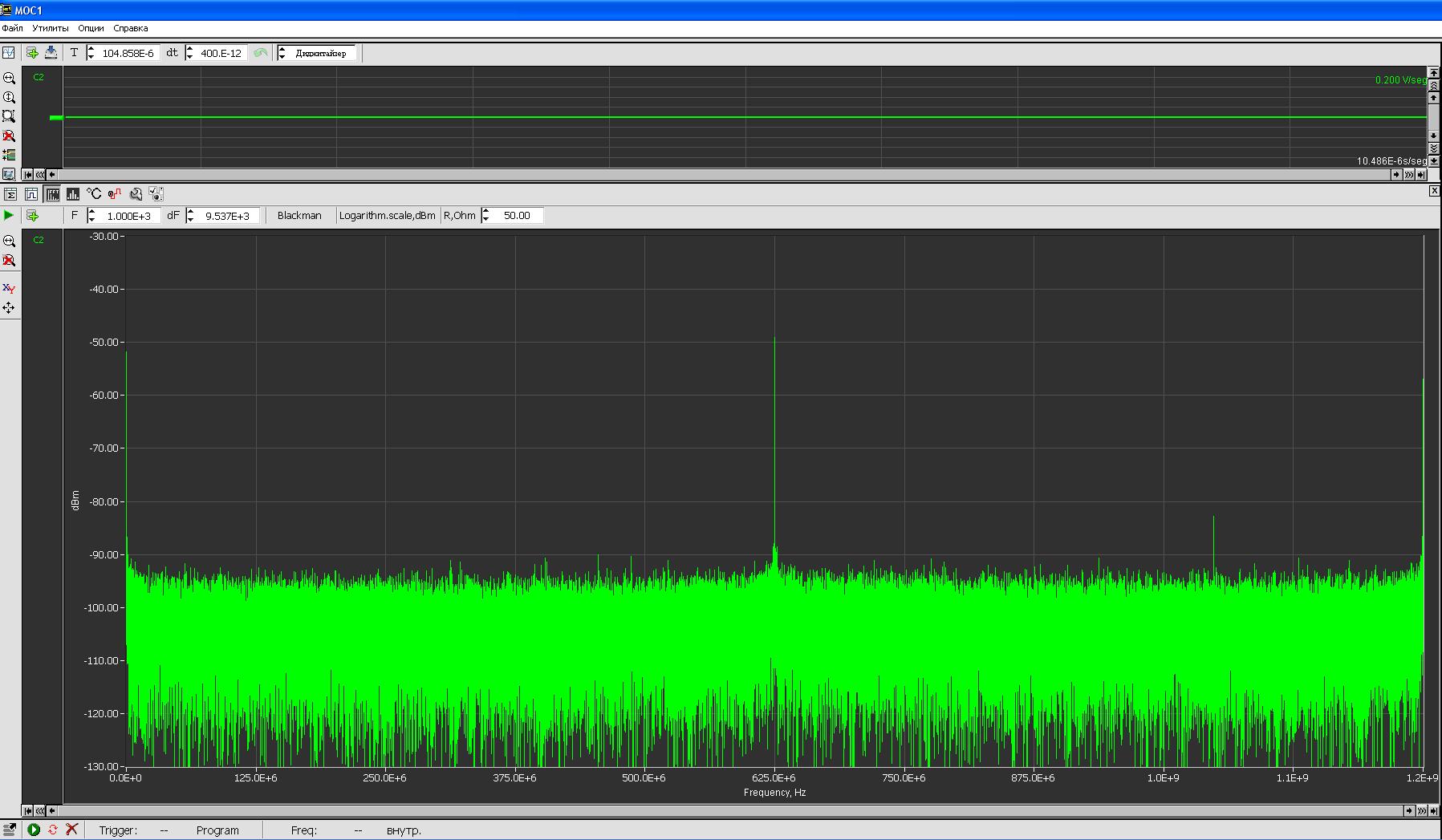Open the pulse measurement panel
Image resolution: width=1442 pixels, height=840 pixels.
[x=31, y=194]
